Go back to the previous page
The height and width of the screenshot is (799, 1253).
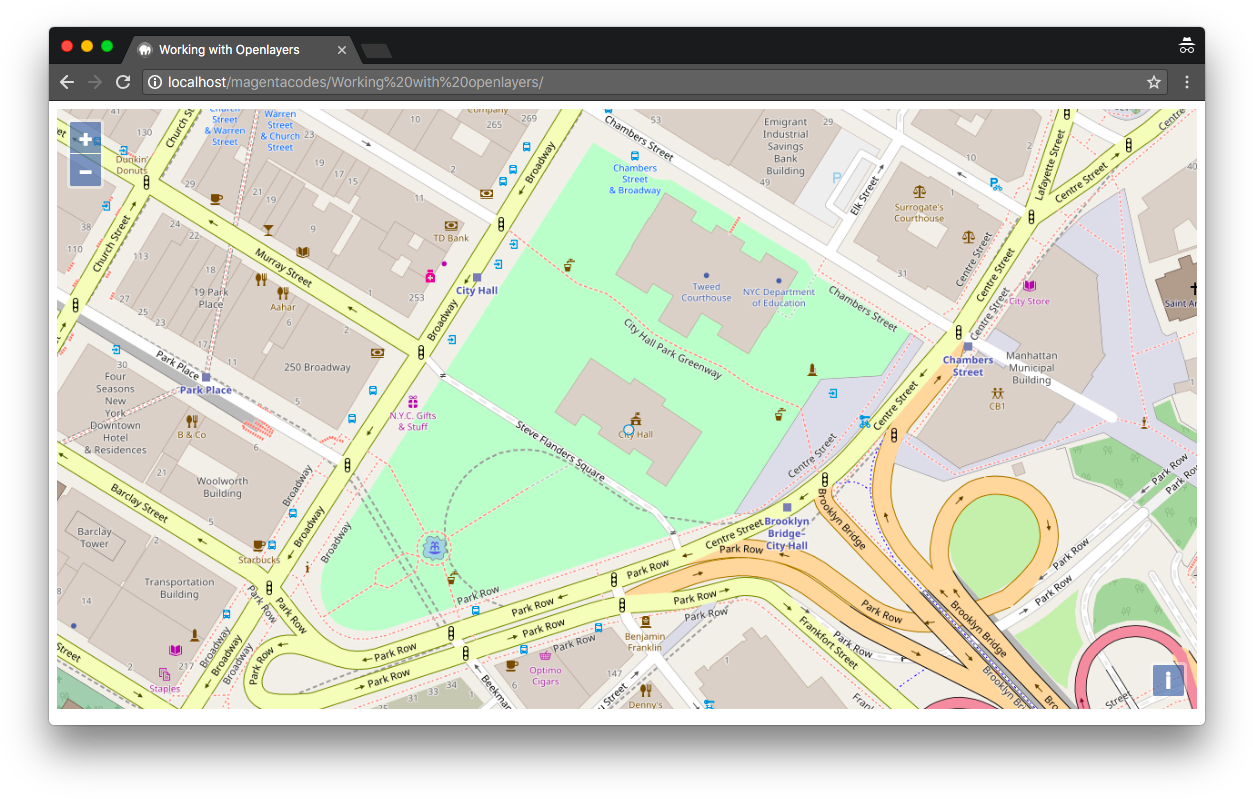(67, 82)
